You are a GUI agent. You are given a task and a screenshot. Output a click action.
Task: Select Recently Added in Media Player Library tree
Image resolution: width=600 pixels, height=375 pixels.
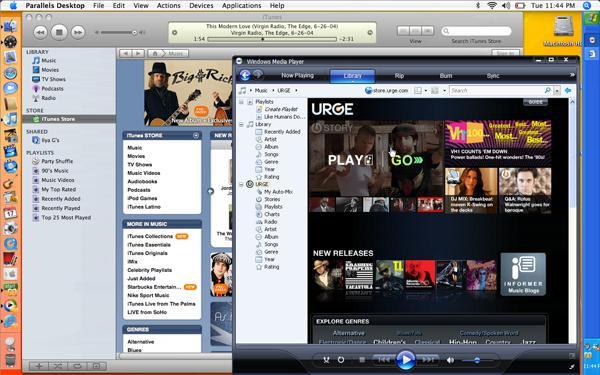[x=282, y=132]
